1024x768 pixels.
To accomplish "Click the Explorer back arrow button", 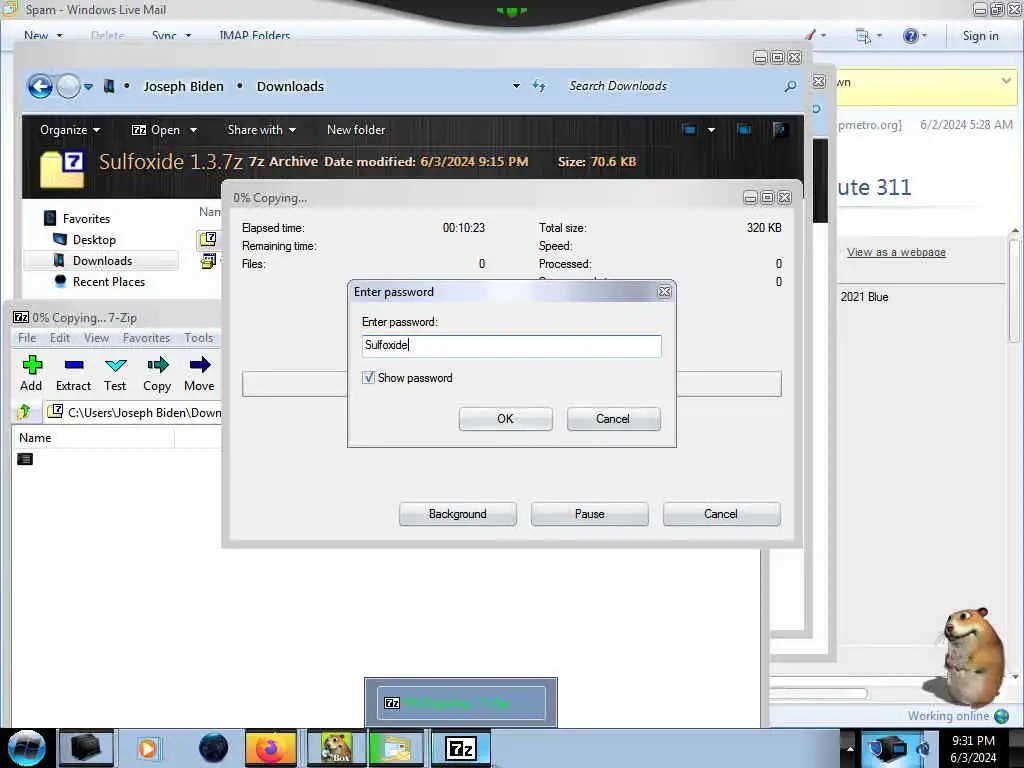I will 40,86.
